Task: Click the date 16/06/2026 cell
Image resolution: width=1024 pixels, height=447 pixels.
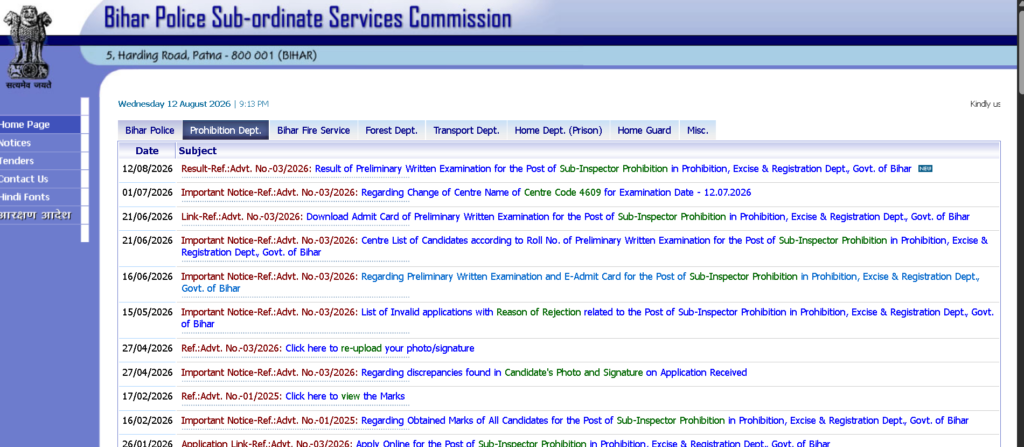Action: pos(147,276)
